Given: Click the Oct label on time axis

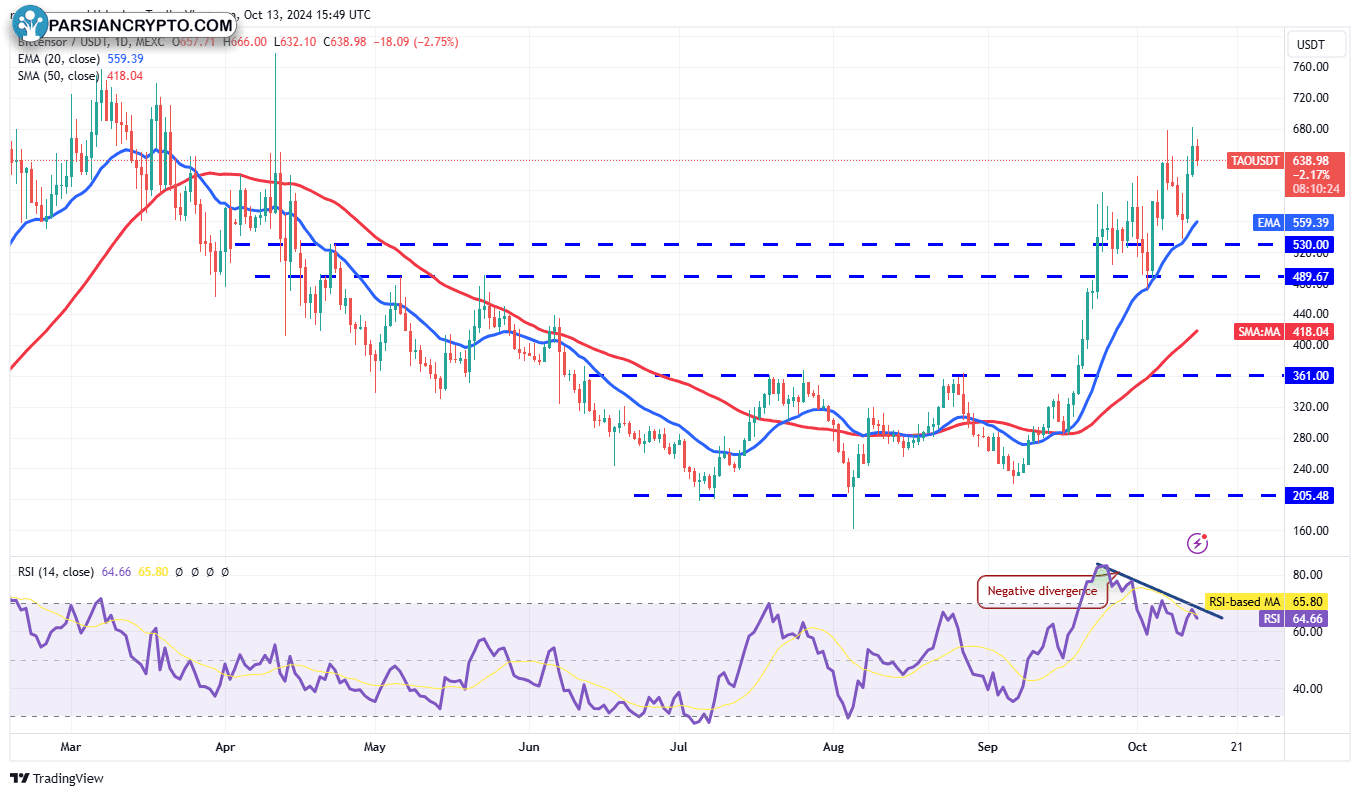Looking at the screenshot, I should (x=1138, y=747).
